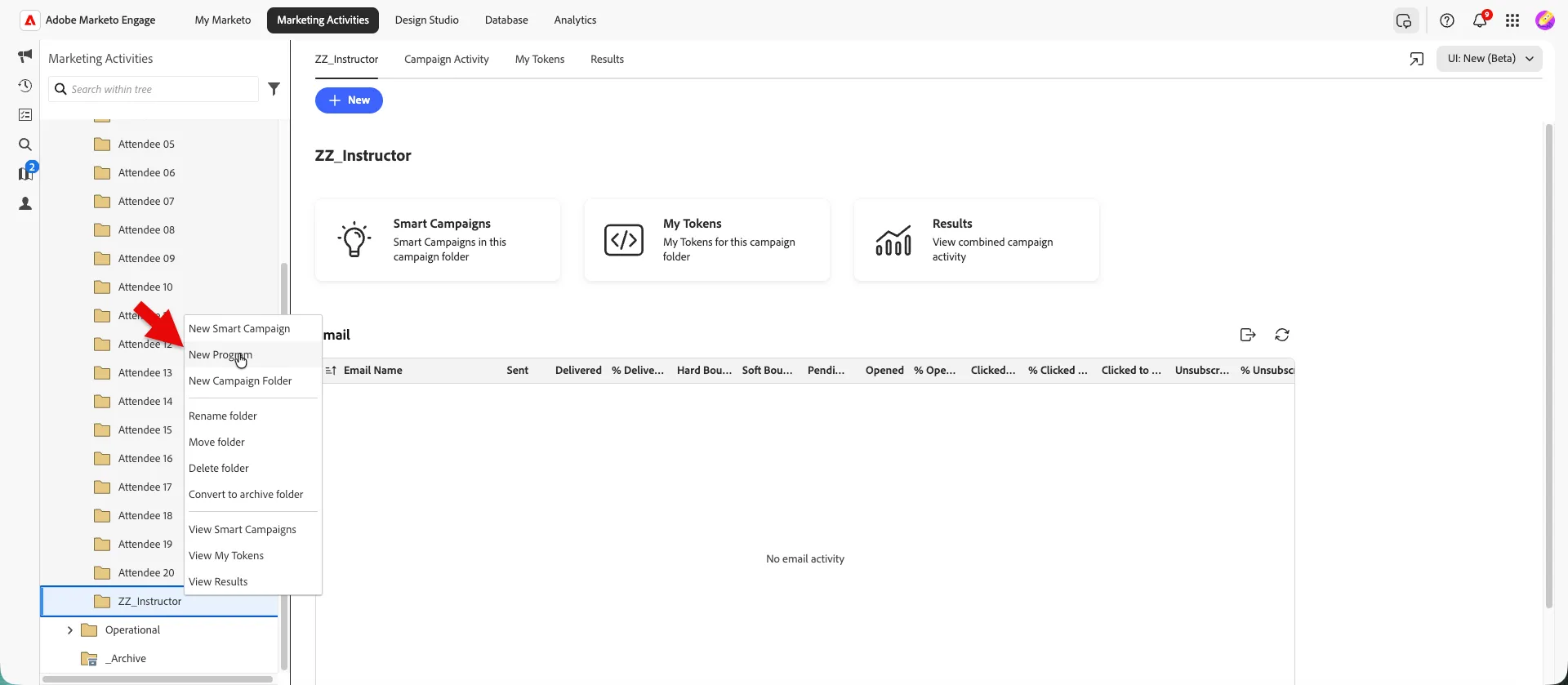This screenshot has width=1568, height=685.
Task: Open the person icon in sidebar
Action: (25, 203)
